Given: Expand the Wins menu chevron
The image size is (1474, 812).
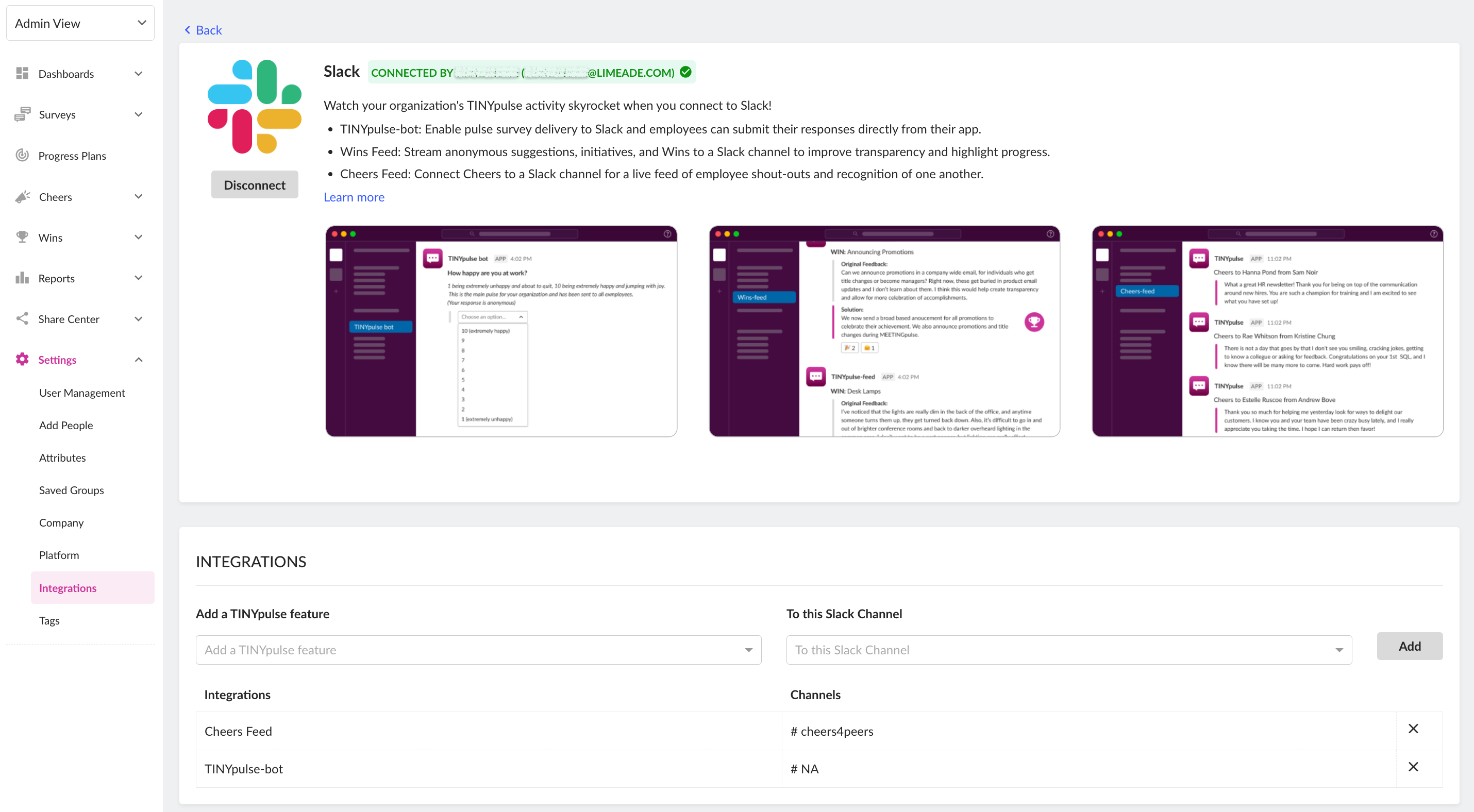Looking at the screenshot, I should (139, 238).
